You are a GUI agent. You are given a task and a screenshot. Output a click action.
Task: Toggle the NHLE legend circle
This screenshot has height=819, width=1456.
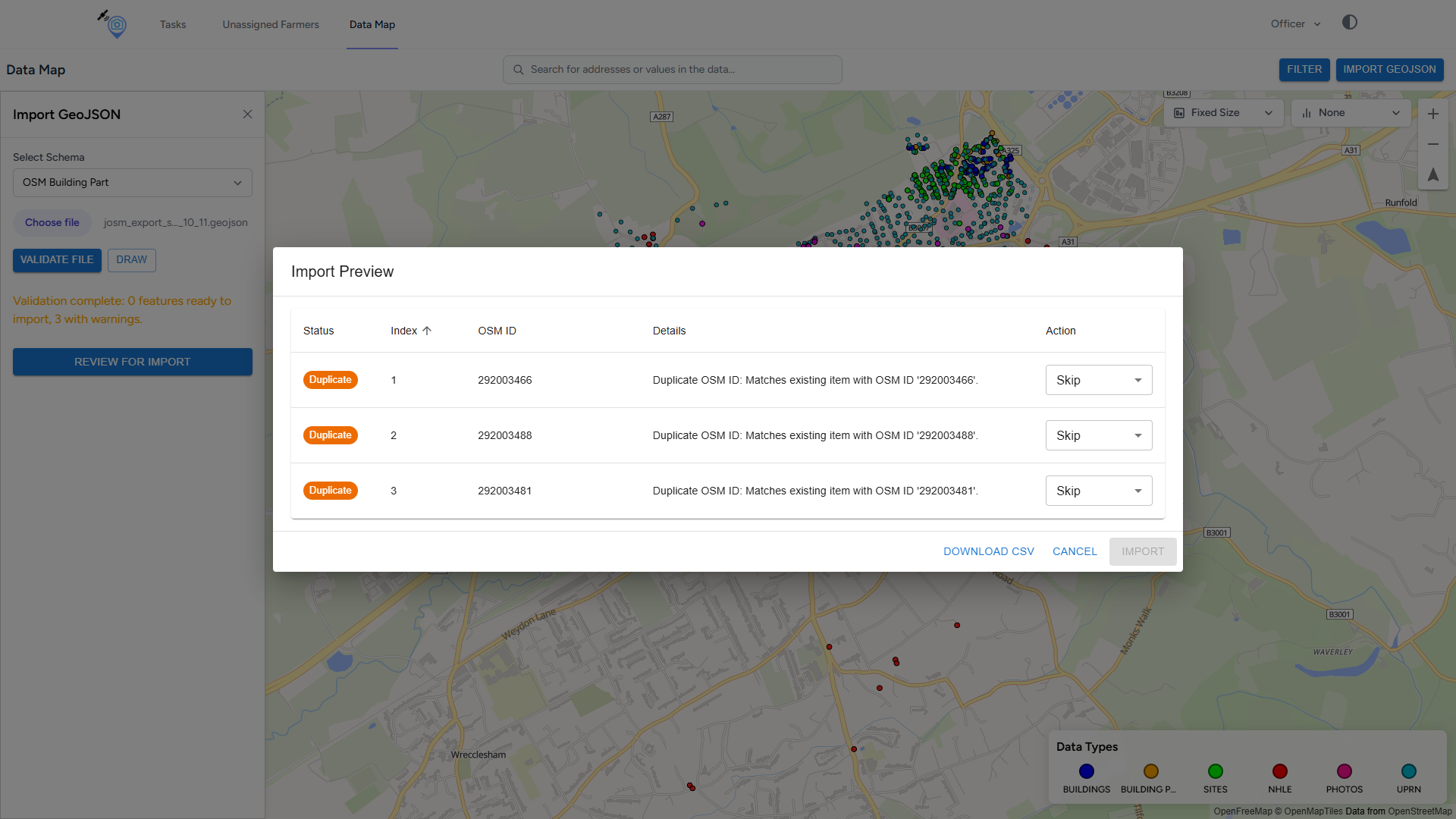click(1279, 771)
